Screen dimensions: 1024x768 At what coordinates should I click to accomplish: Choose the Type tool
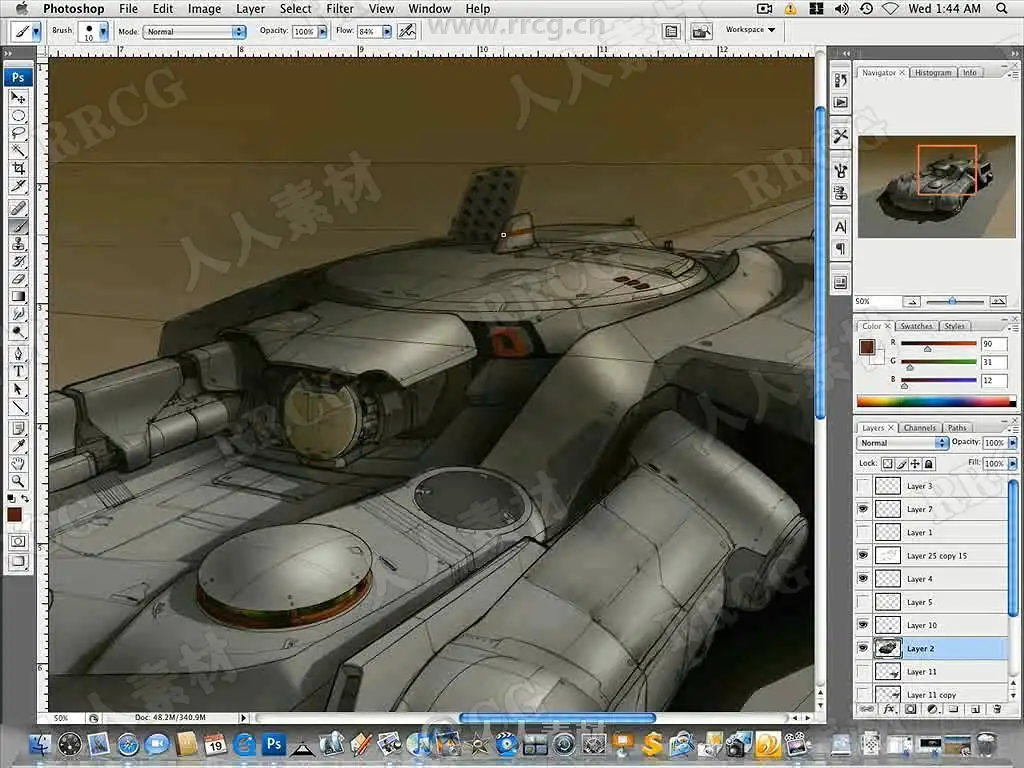[x=18, y=371]
